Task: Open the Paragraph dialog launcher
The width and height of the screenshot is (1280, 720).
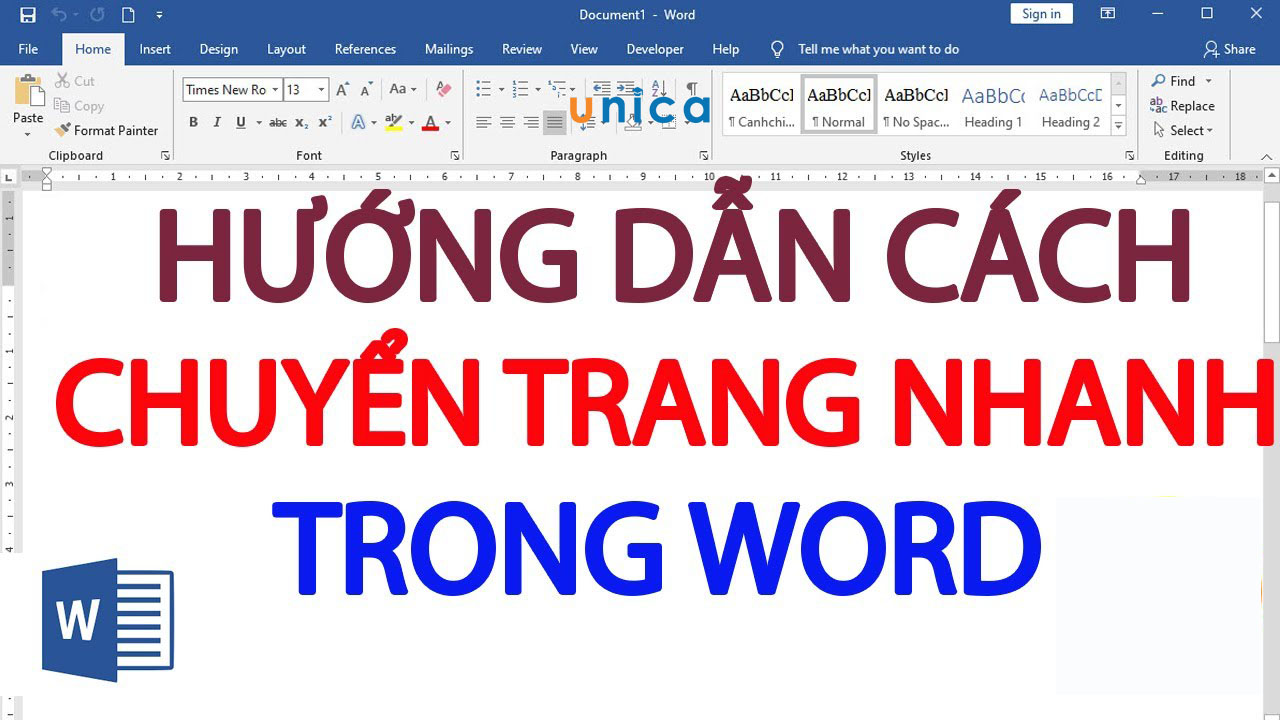Action: 703,156
